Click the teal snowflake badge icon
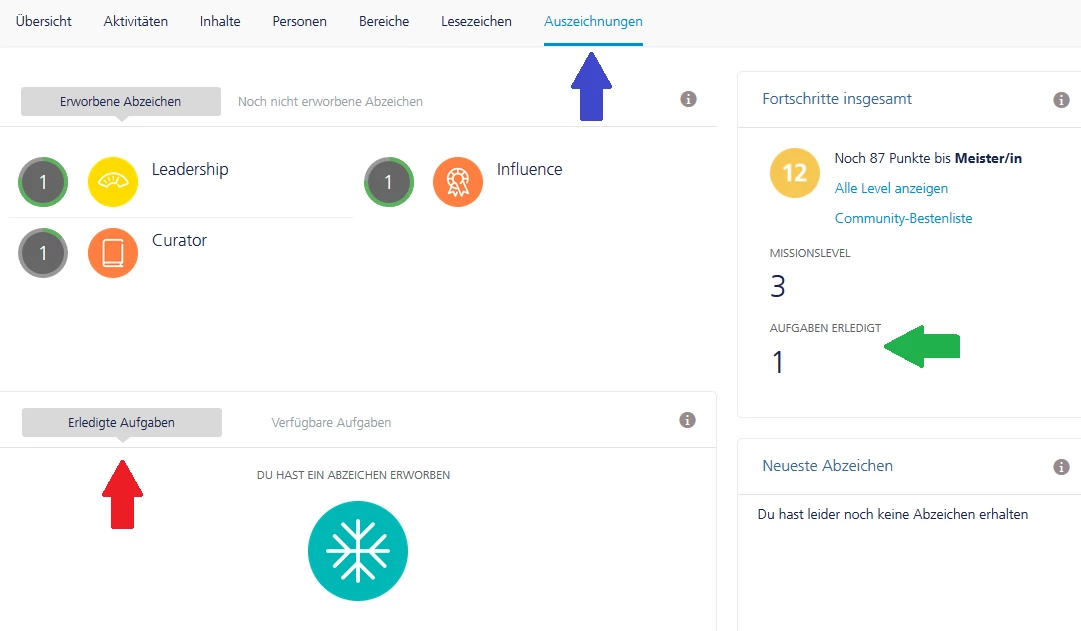The image size is (1081, 631). point(358,551)
